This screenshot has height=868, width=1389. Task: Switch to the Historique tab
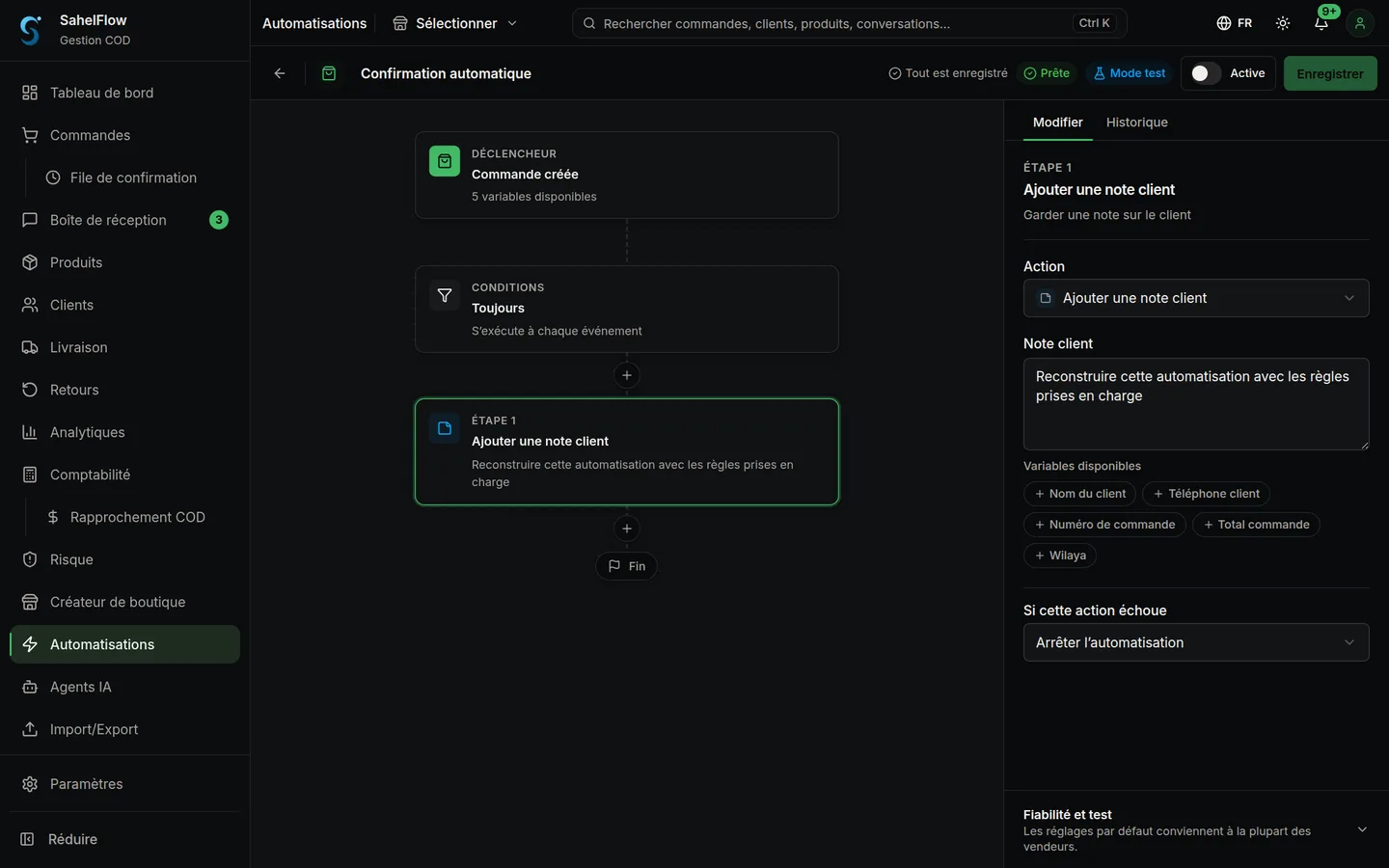click(1137, 122)
